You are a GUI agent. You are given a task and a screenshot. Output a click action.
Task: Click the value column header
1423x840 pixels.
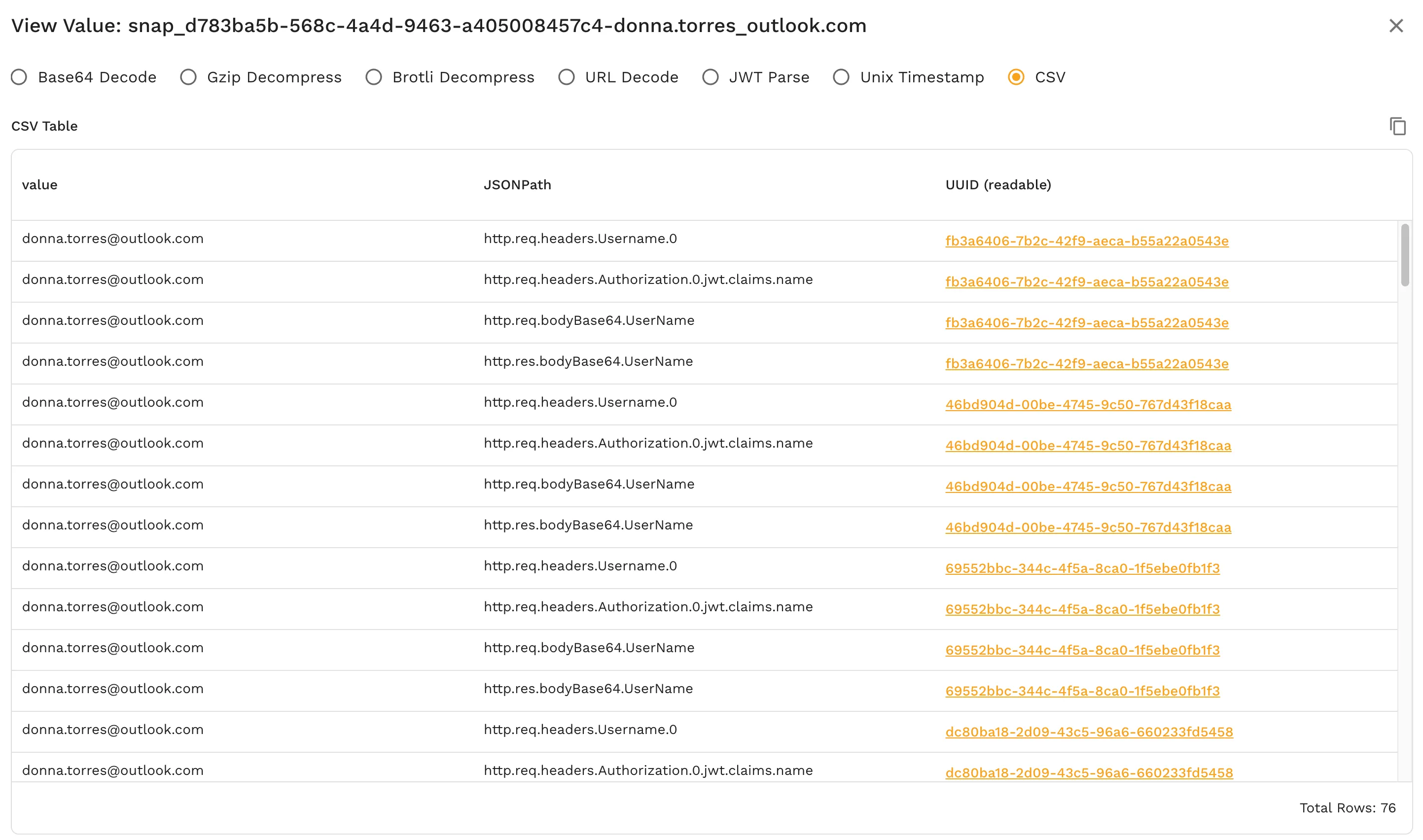tap(39, 185)
